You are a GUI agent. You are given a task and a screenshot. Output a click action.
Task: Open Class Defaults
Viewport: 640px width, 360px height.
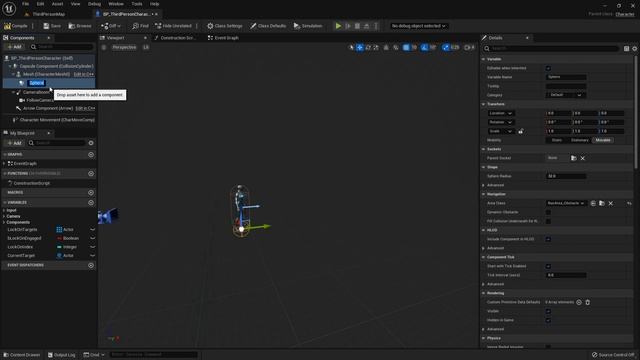point(268,26)
